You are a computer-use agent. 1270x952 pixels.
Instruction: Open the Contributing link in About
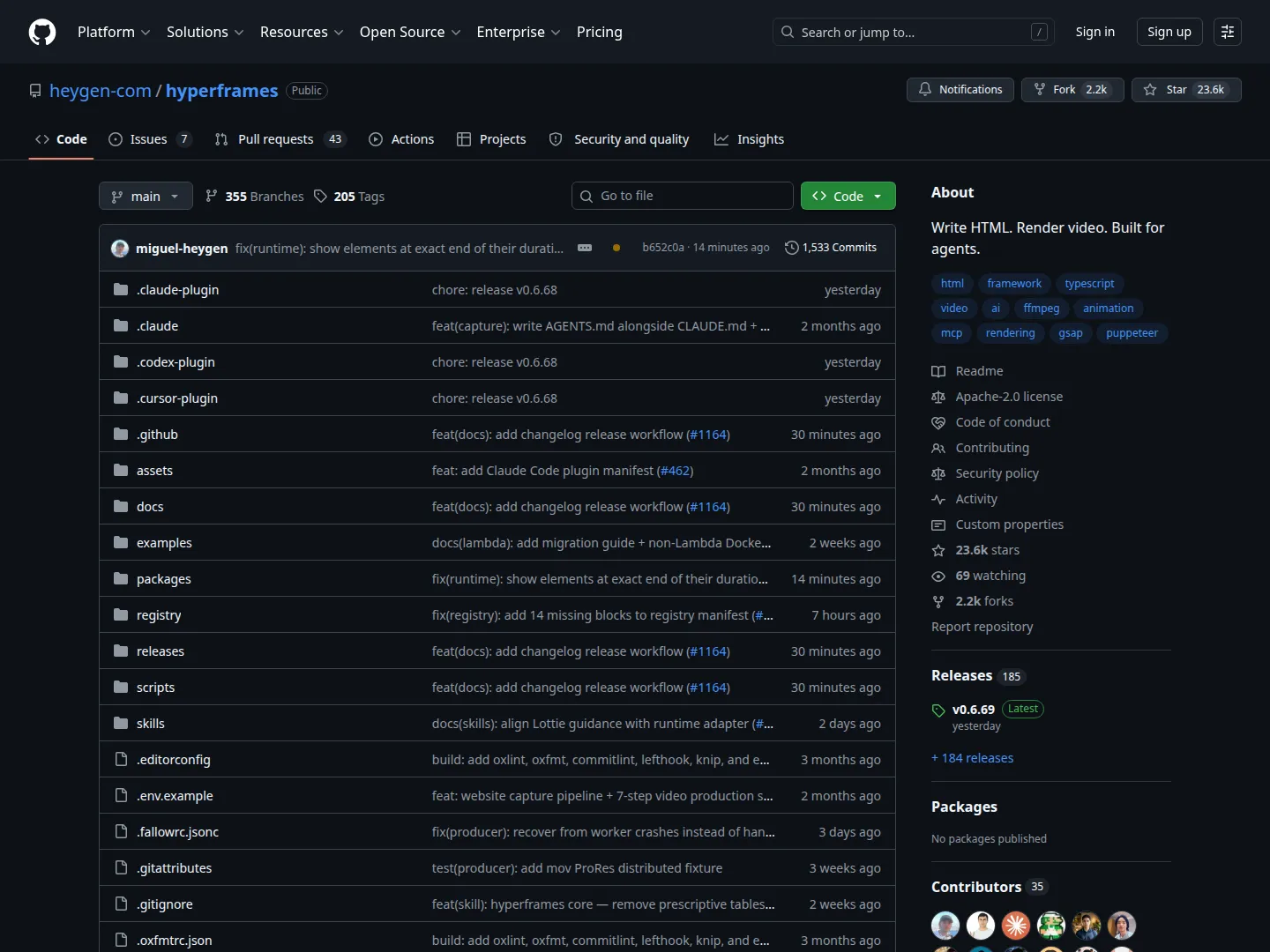click(993, 448)
